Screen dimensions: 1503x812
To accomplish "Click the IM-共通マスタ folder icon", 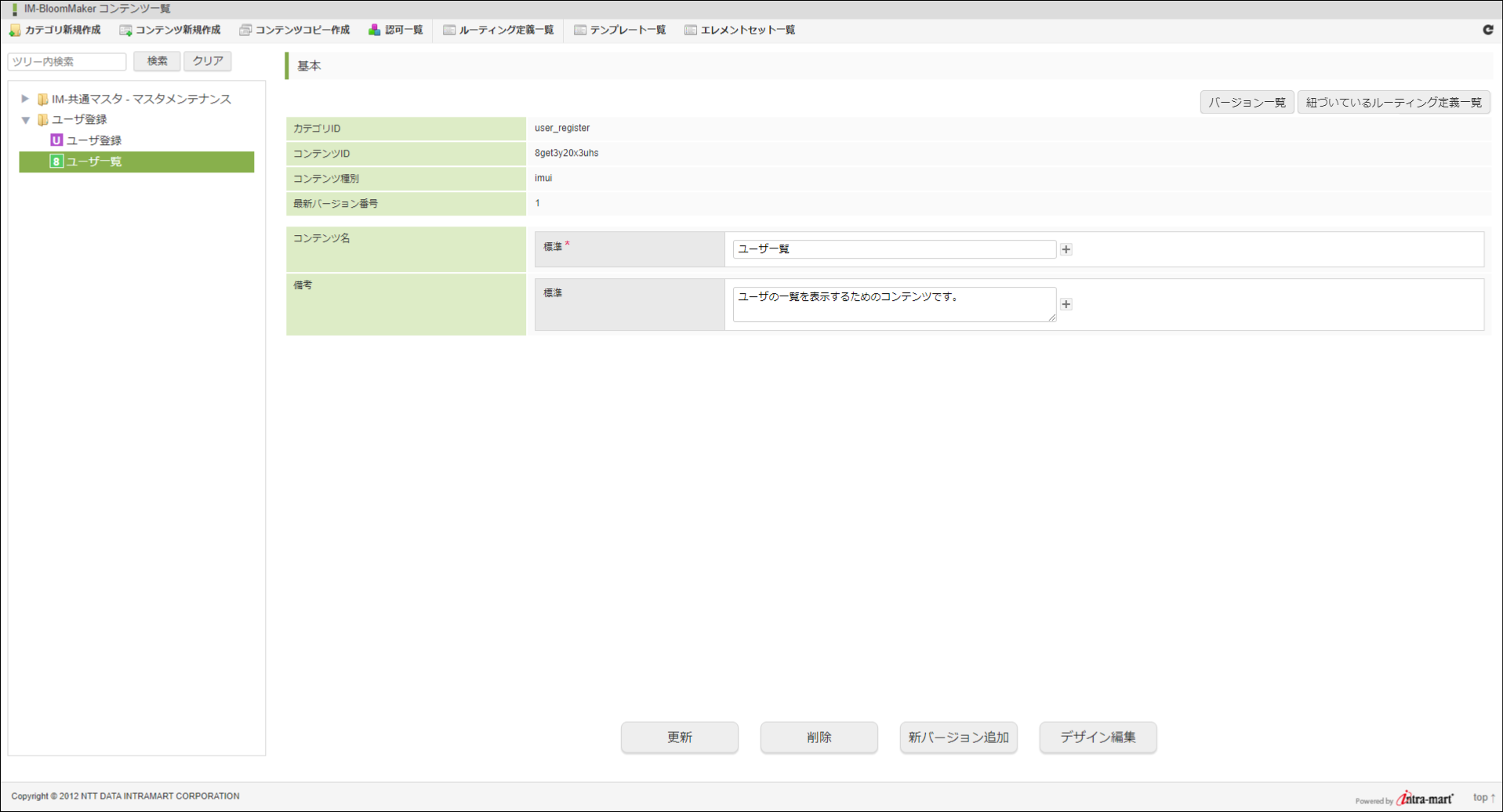I will [x=43, y=100].
